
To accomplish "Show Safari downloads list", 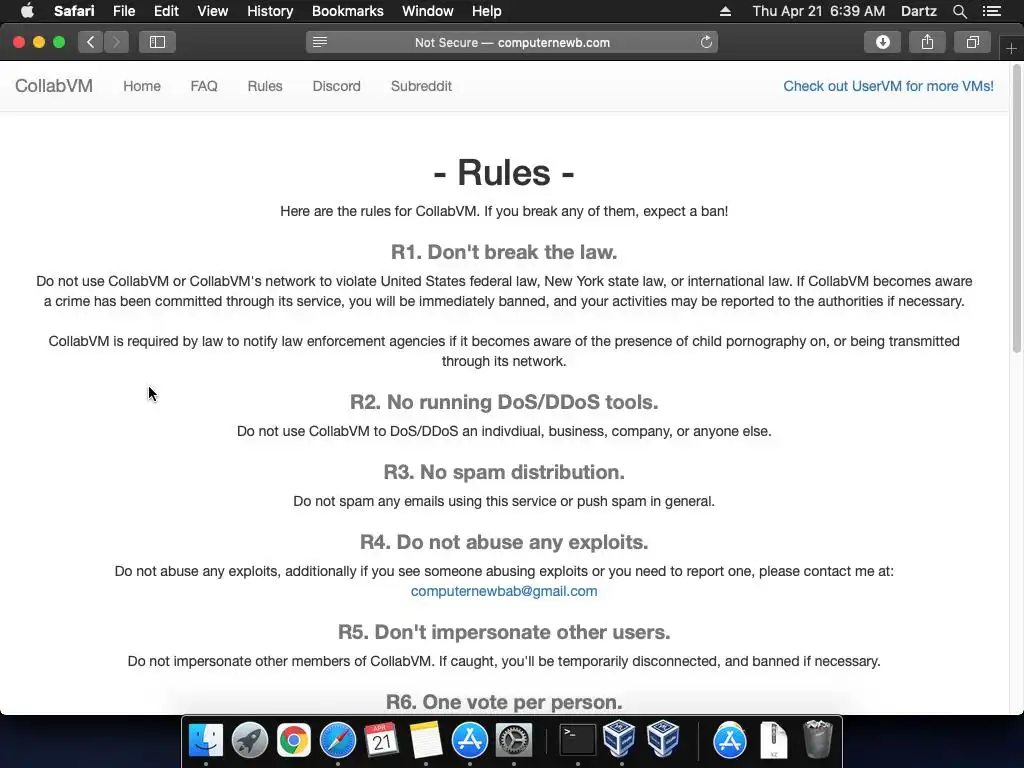I will (882, 42).
